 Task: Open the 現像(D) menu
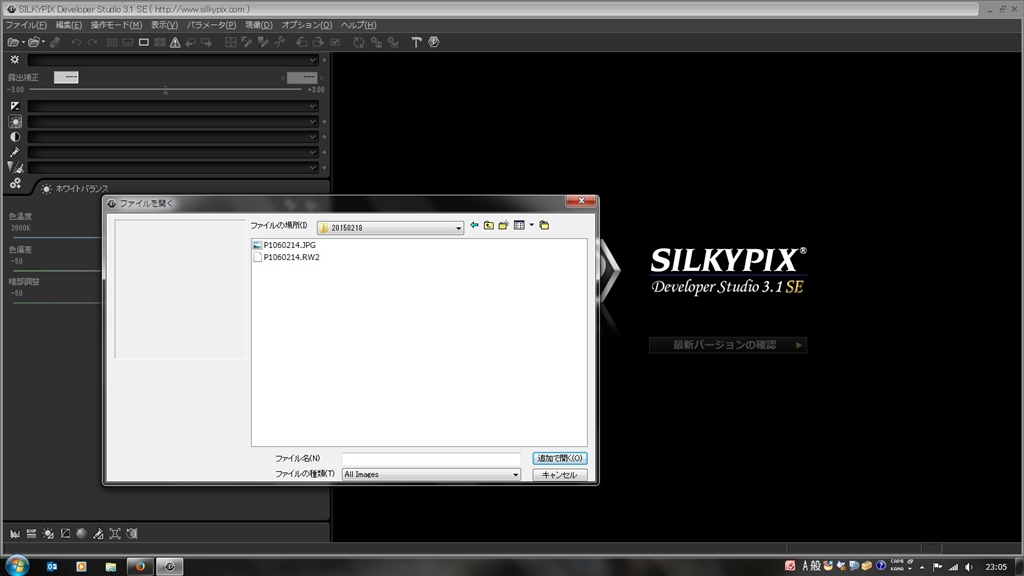pyautogui.click(x=259, y=25)
